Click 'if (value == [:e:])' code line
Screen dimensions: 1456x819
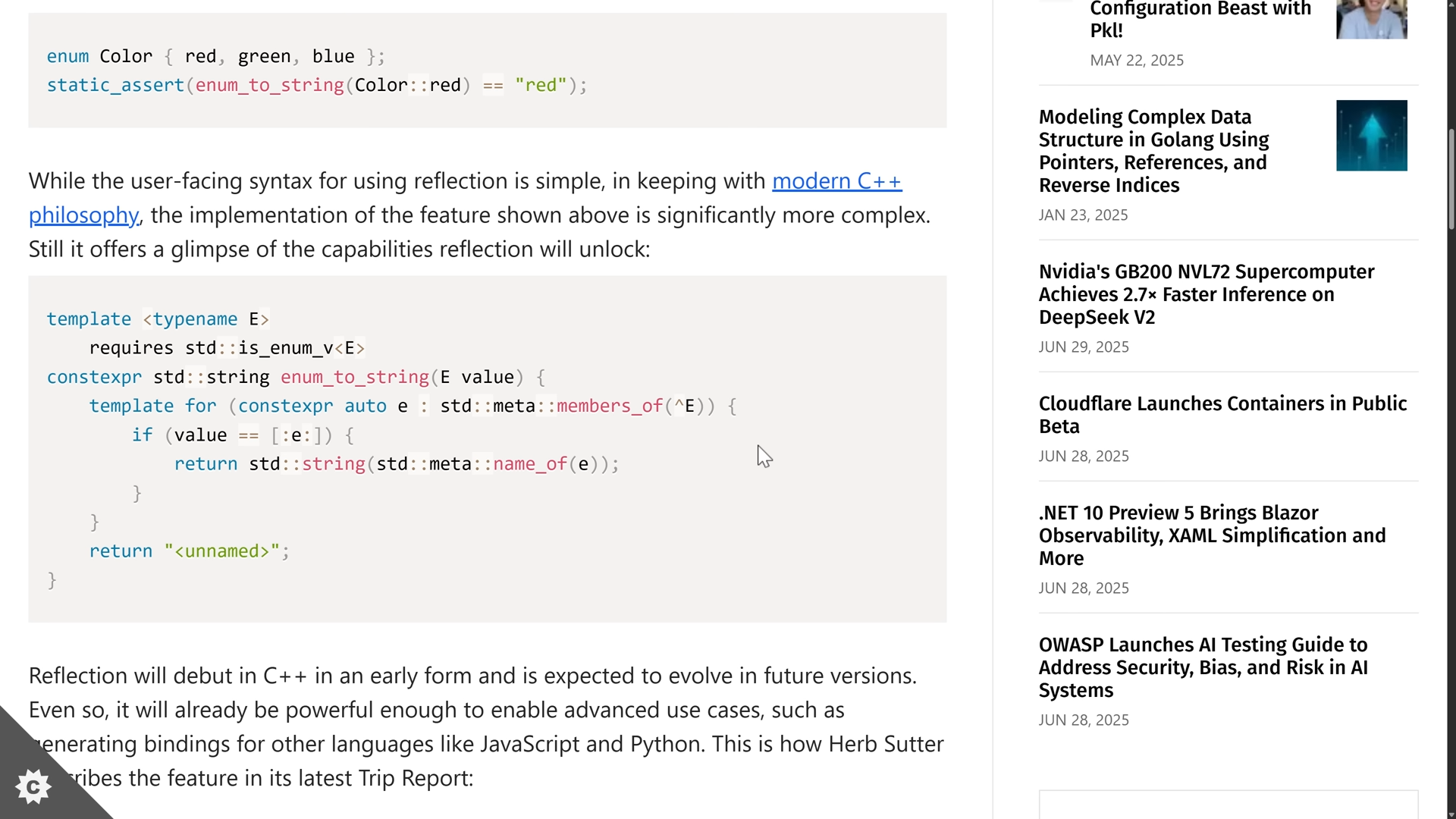point(243,435)
